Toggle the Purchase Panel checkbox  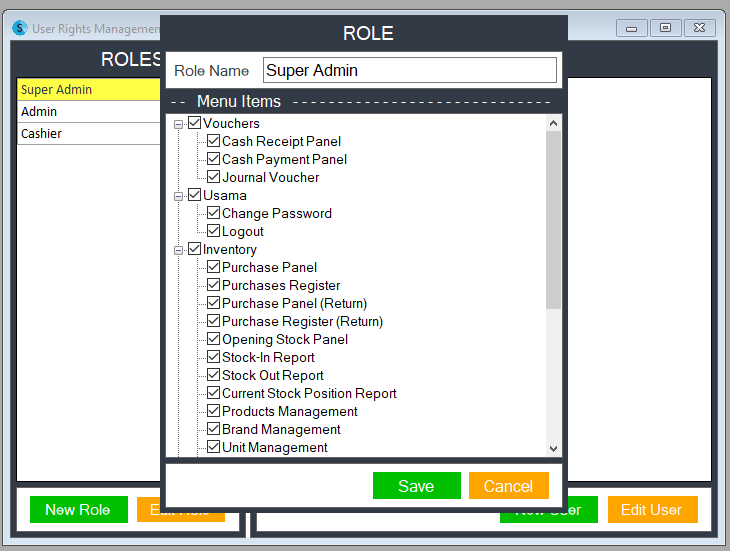213,267
